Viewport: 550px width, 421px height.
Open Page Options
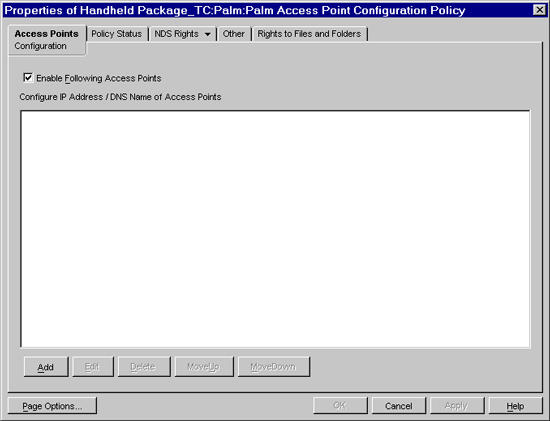click(52, 406)
